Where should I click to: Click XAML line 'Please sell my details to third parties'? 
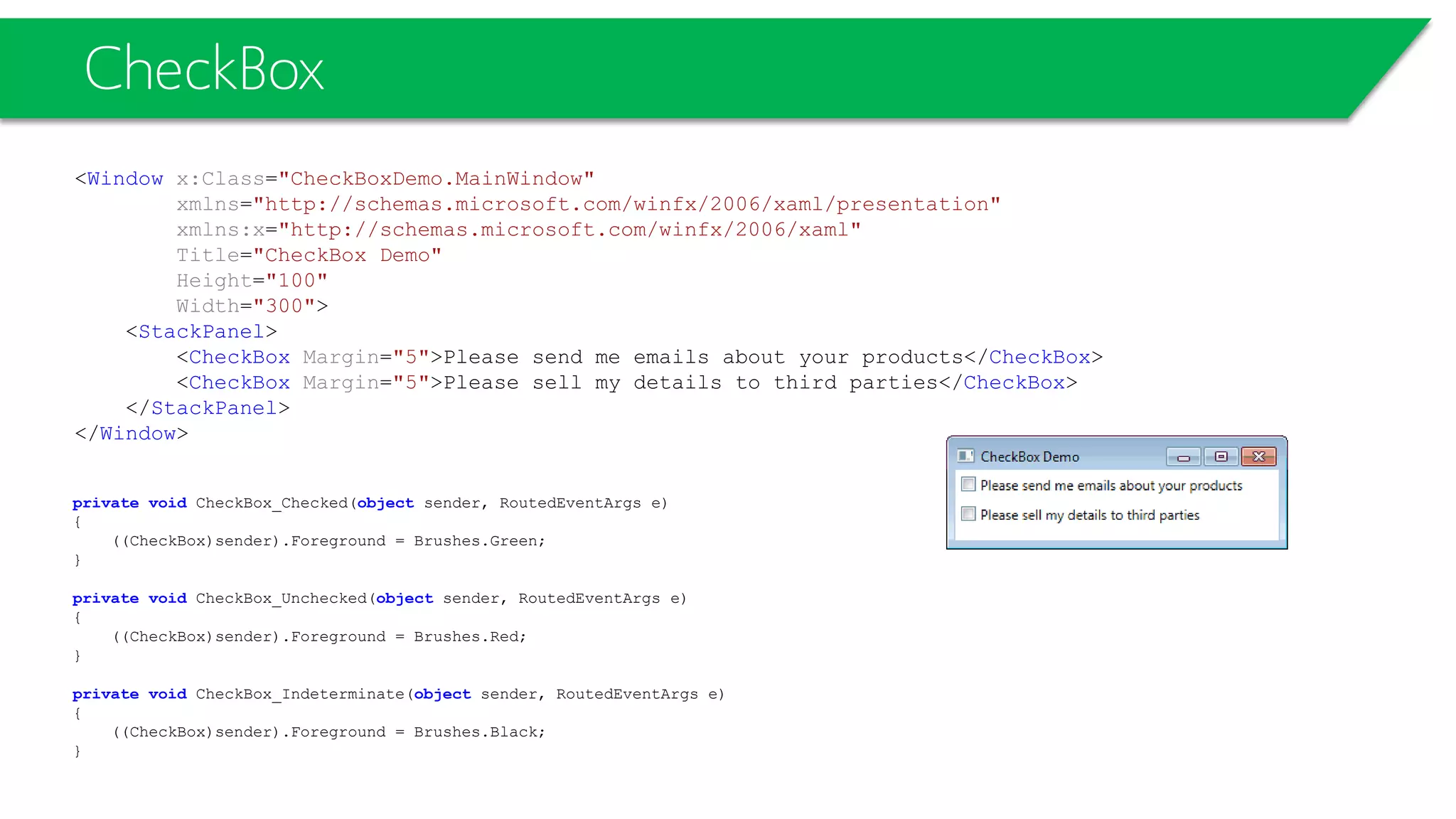(x=626, y=383)
